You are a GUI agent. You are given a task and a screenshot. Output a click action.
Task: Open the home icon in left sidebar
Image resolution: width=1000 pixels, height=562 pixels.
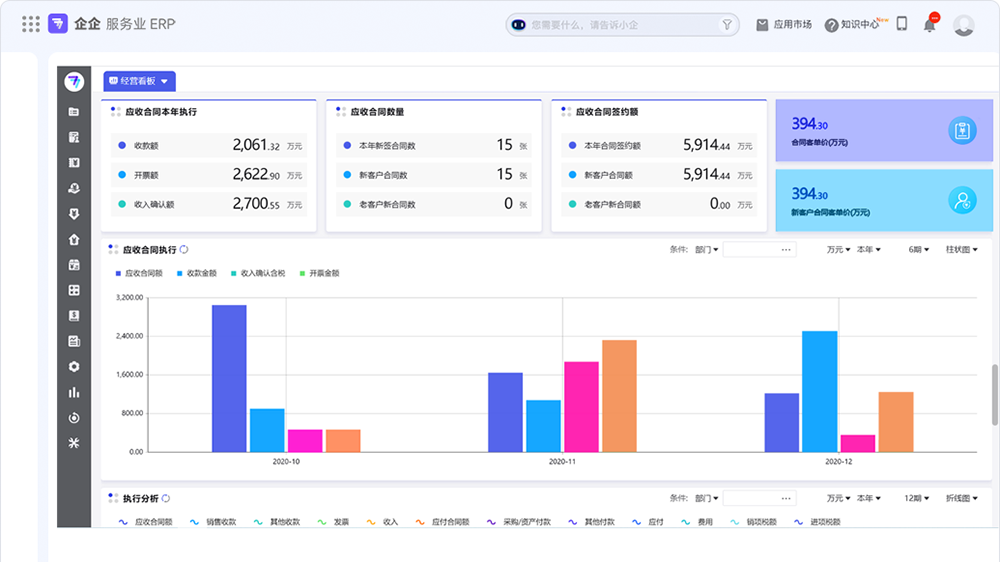[74, 239]
